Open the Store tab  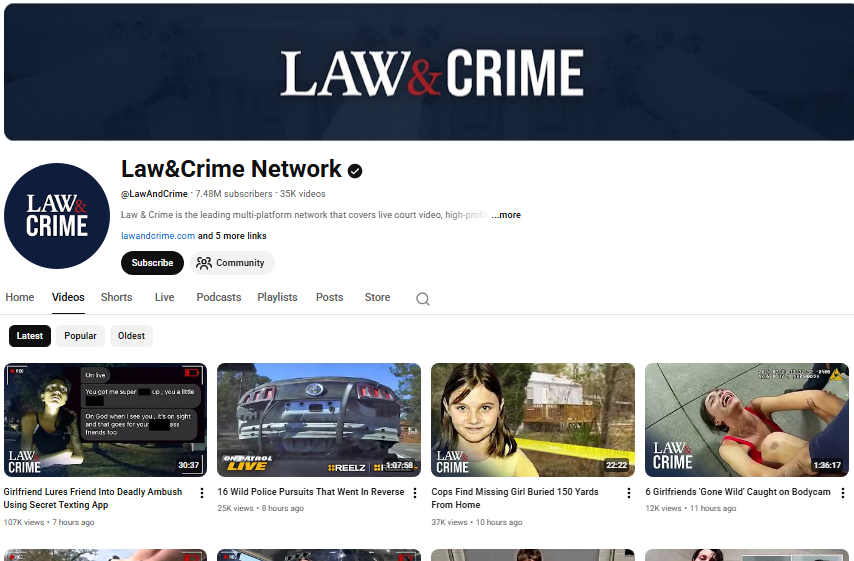pos(377,297)
